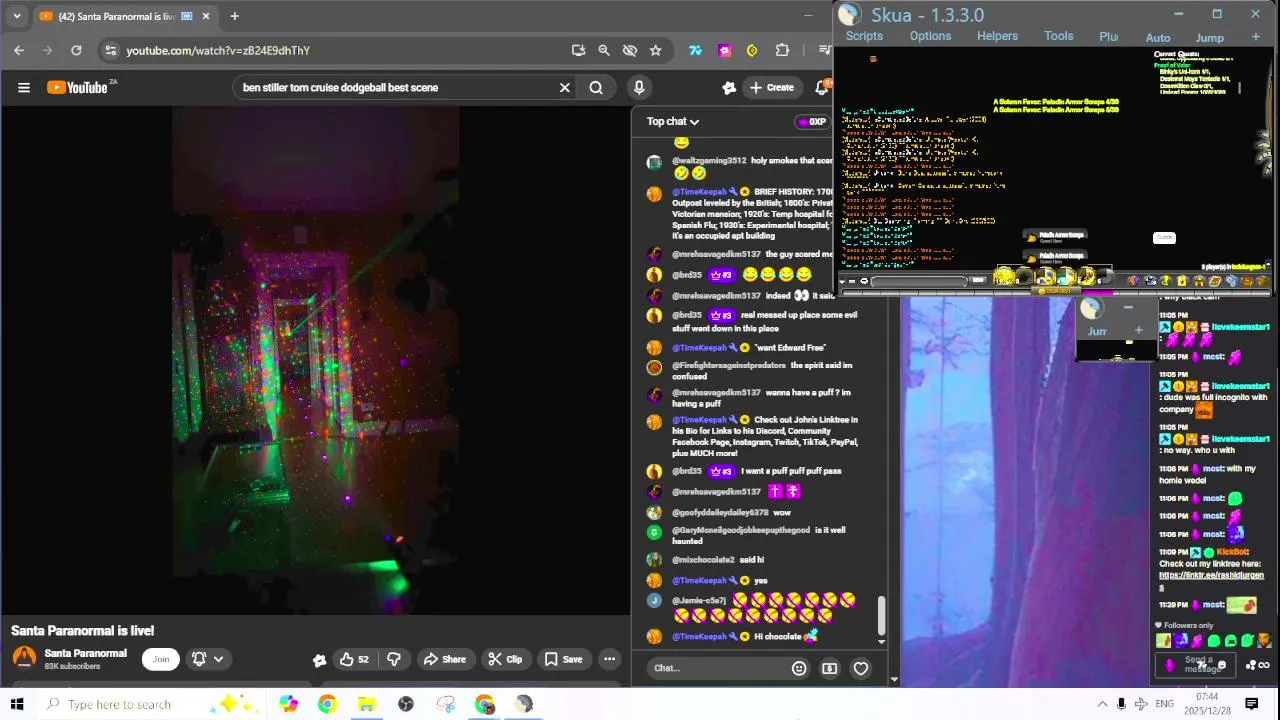Go back in the browser

(19, 50)
